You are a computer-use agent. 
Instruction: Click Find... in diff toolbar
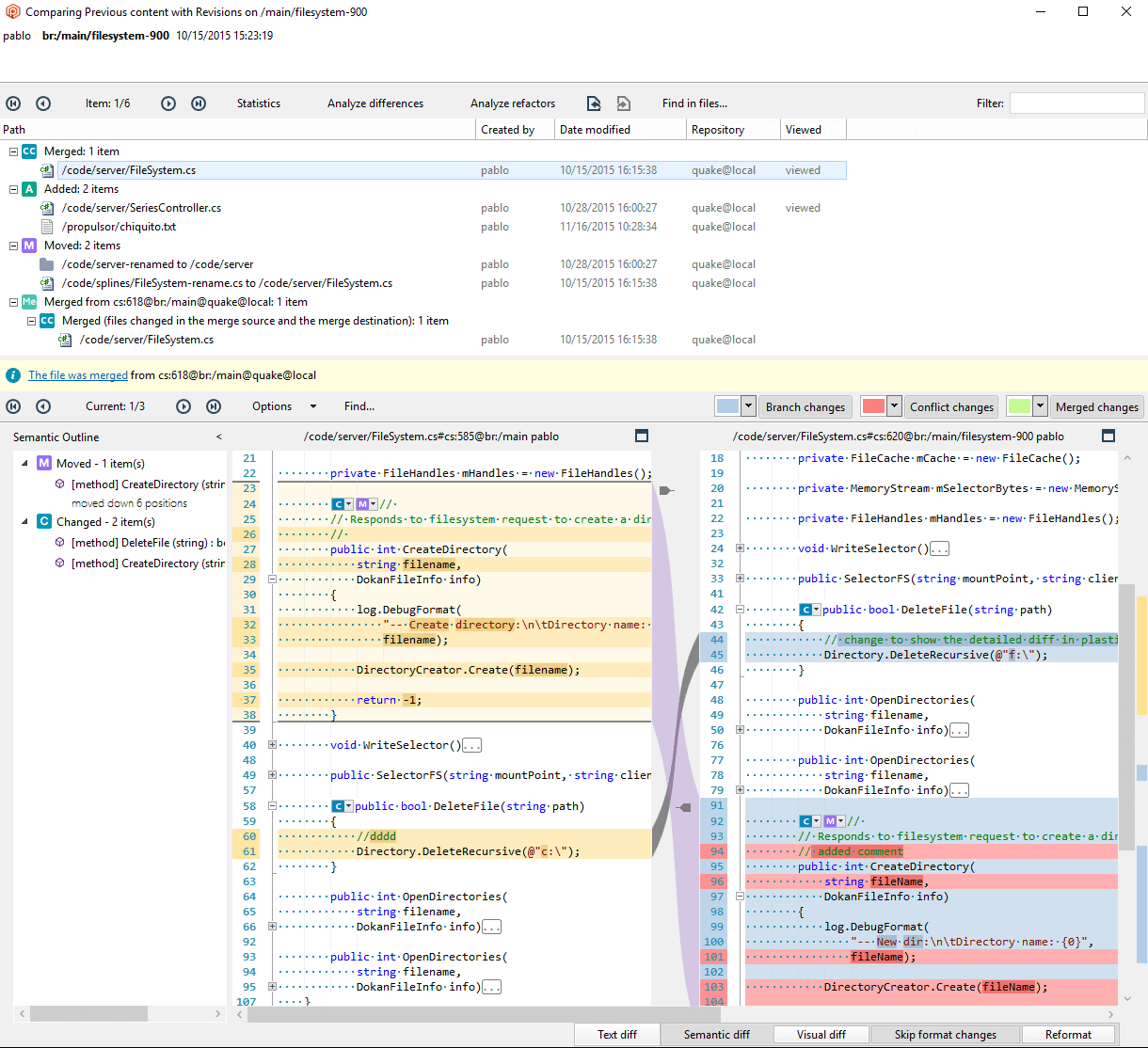359,406
